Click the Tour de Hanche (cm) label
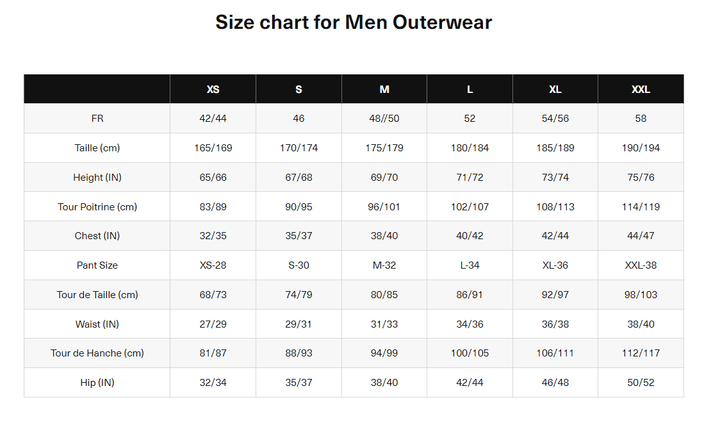Screen dimensions: 720x427 (97, 353)
